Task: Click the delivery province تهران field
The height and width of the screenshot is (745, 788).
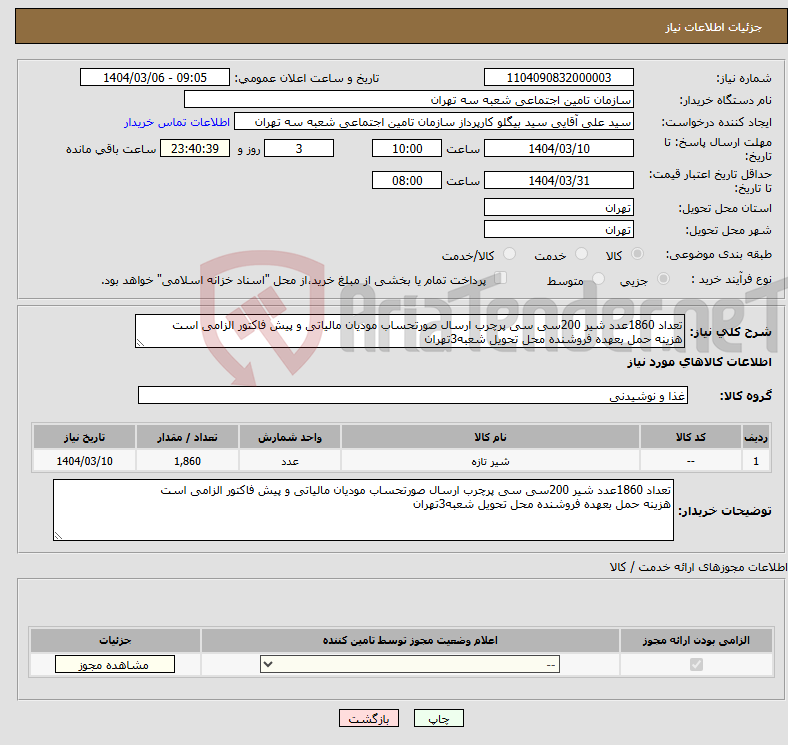Action: tap(559, 207)
